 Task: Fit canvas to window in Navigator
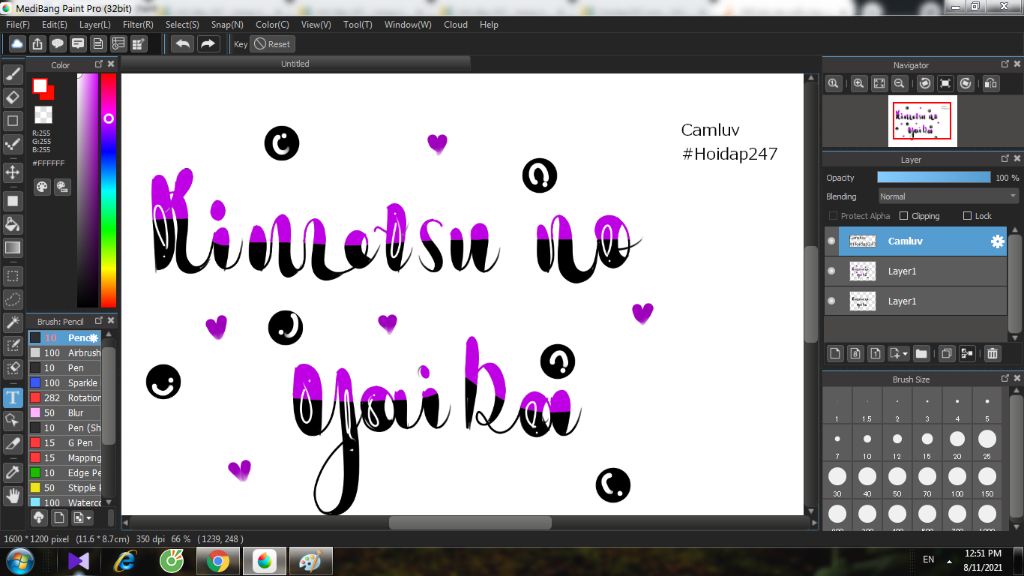pyautogui.click(x=879, y=84)
